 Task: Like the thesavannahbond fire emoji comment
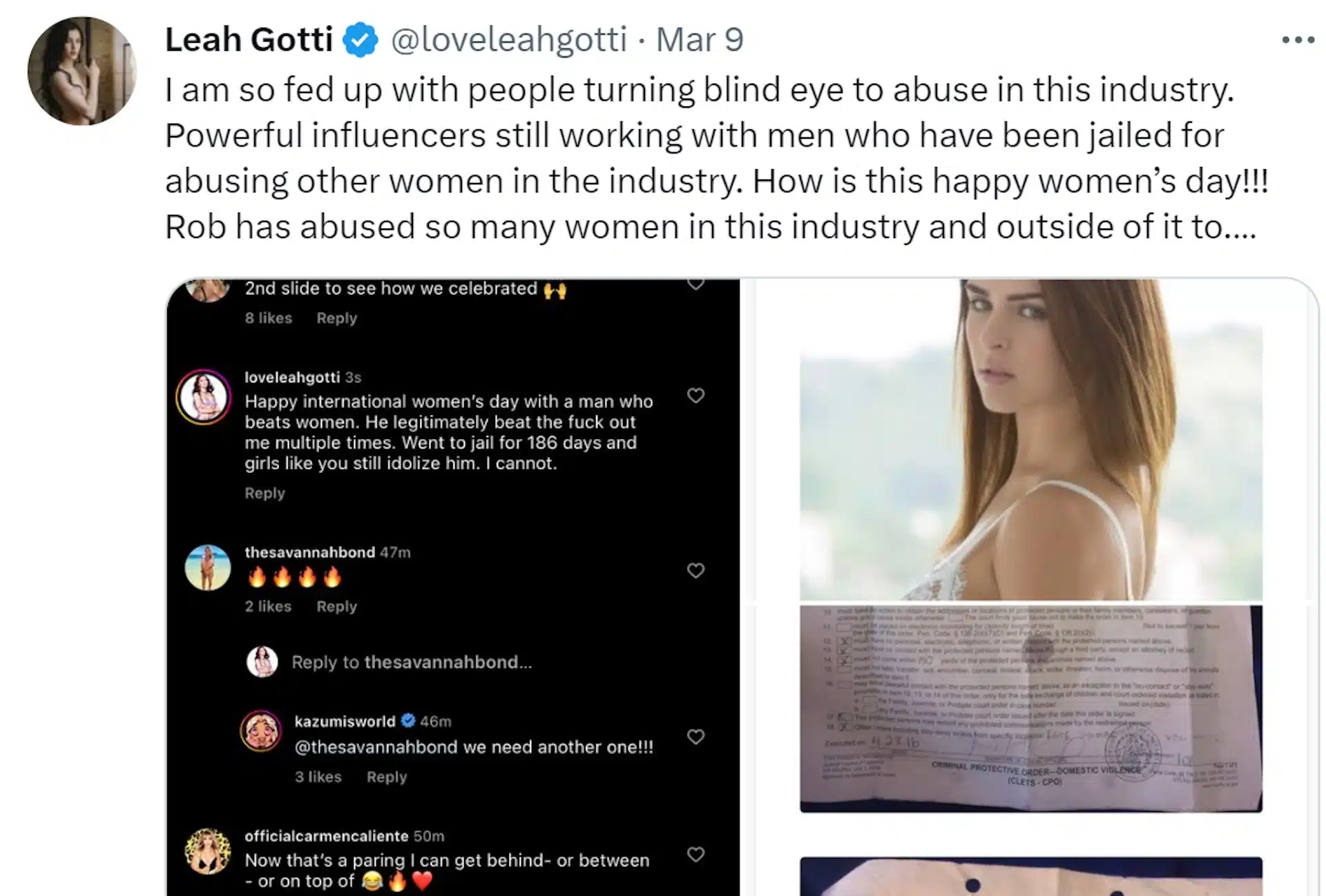click(x=695, y=571)
